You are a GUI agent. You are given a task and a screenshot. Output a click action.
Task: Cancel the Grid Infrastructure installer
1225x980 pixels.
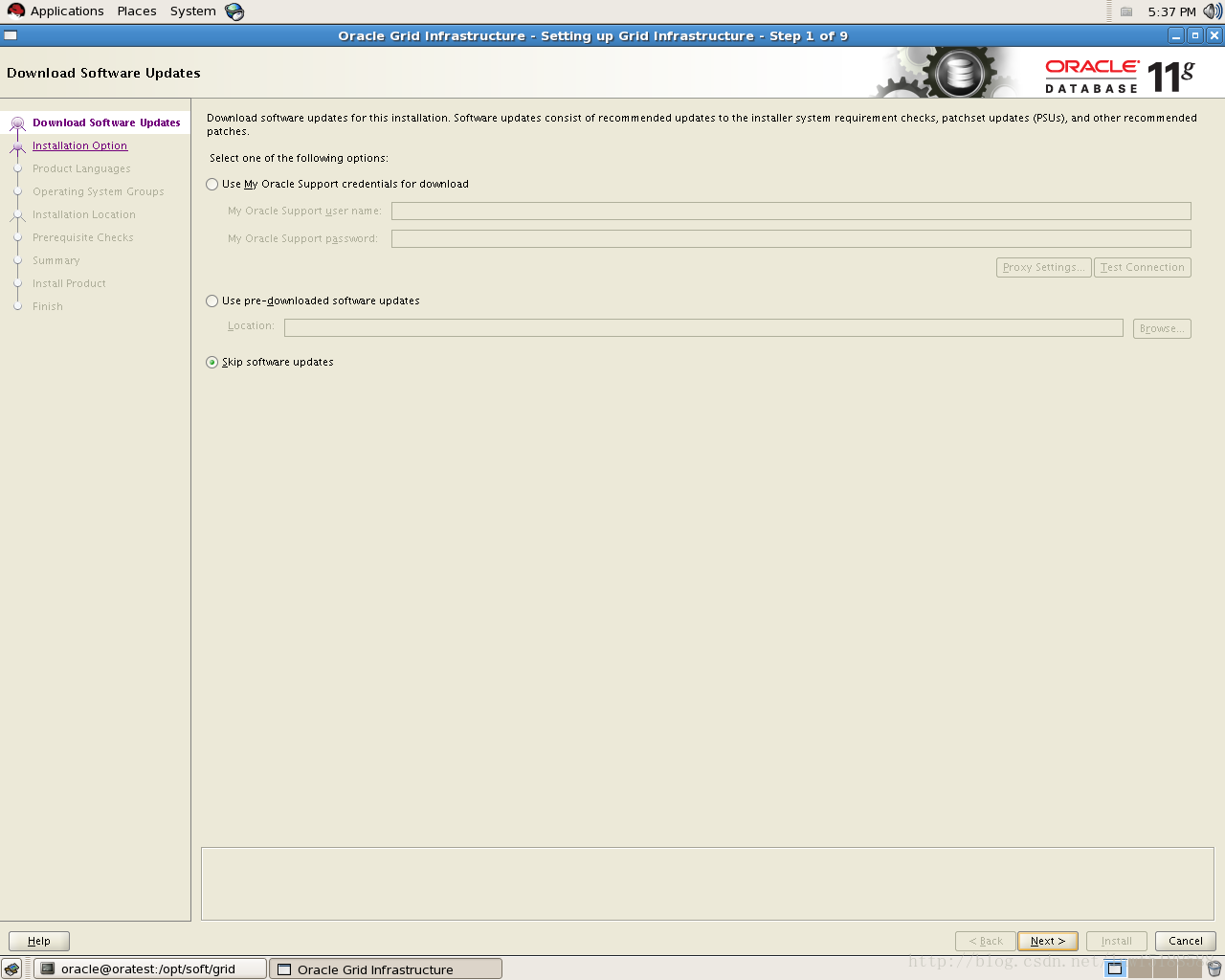click(1186, 942)
